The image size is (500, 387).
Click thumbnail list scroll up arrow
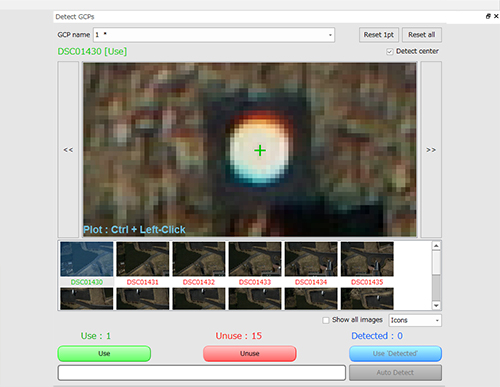(x=436, y=246)
